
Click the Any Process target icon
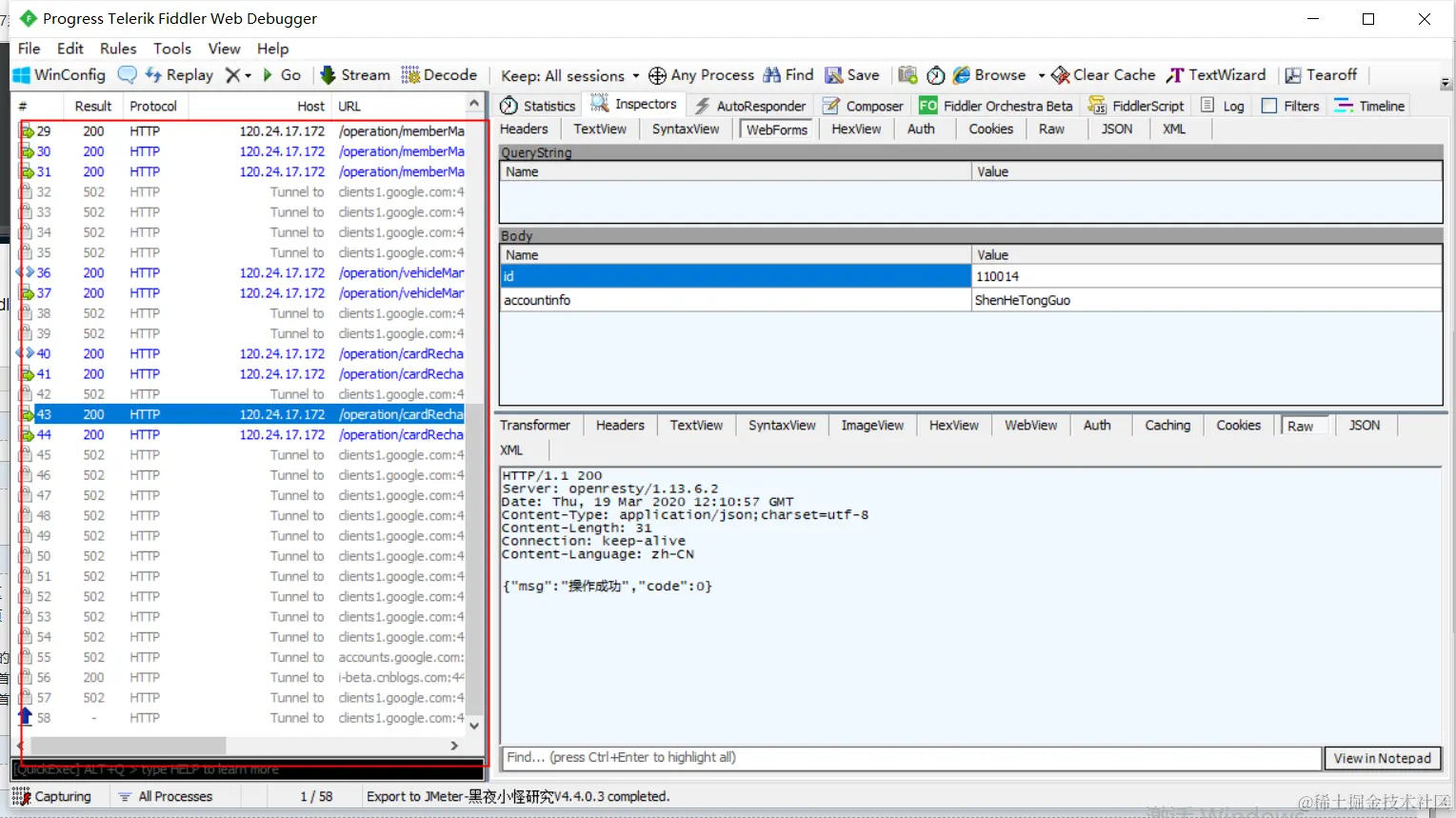click(657, 75)
